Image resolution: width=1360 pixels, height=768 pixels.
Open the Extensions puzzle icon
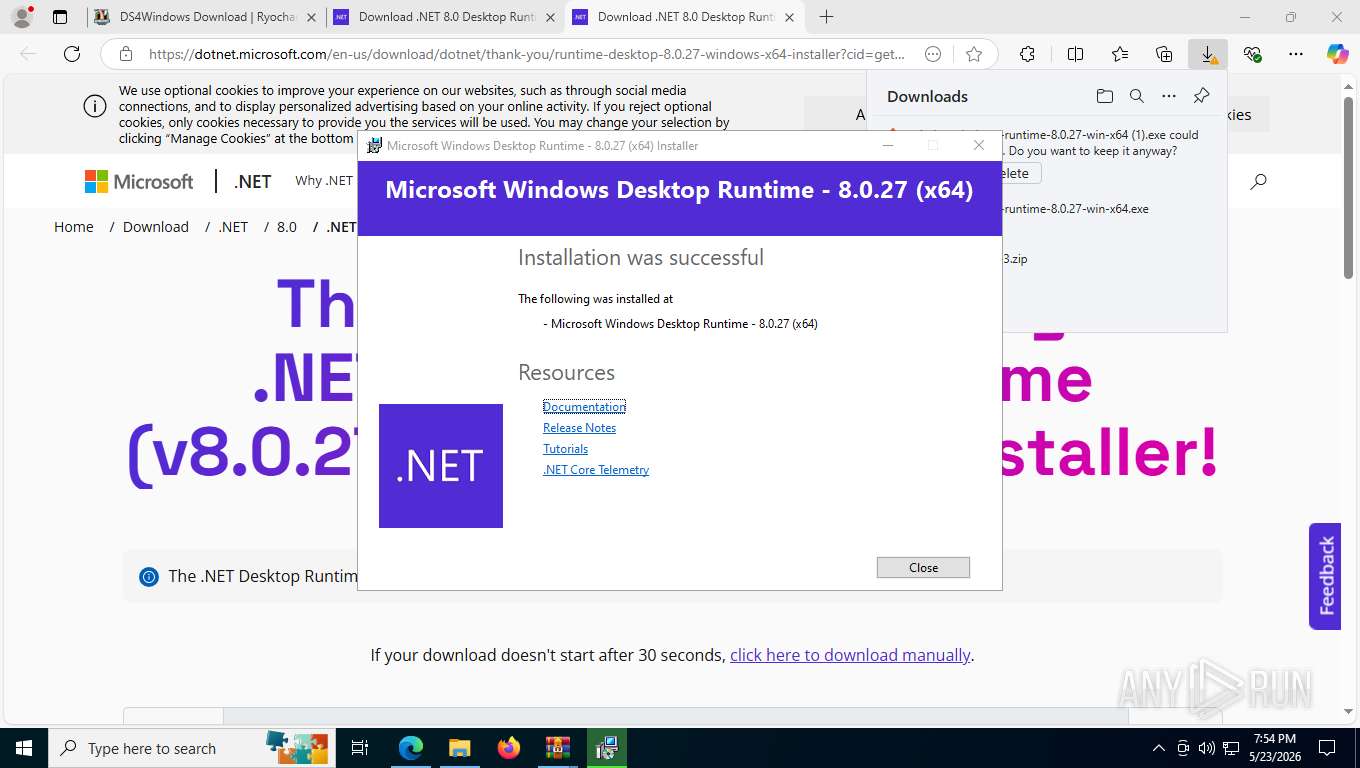pyautogui.click(x=1027, y=54)
